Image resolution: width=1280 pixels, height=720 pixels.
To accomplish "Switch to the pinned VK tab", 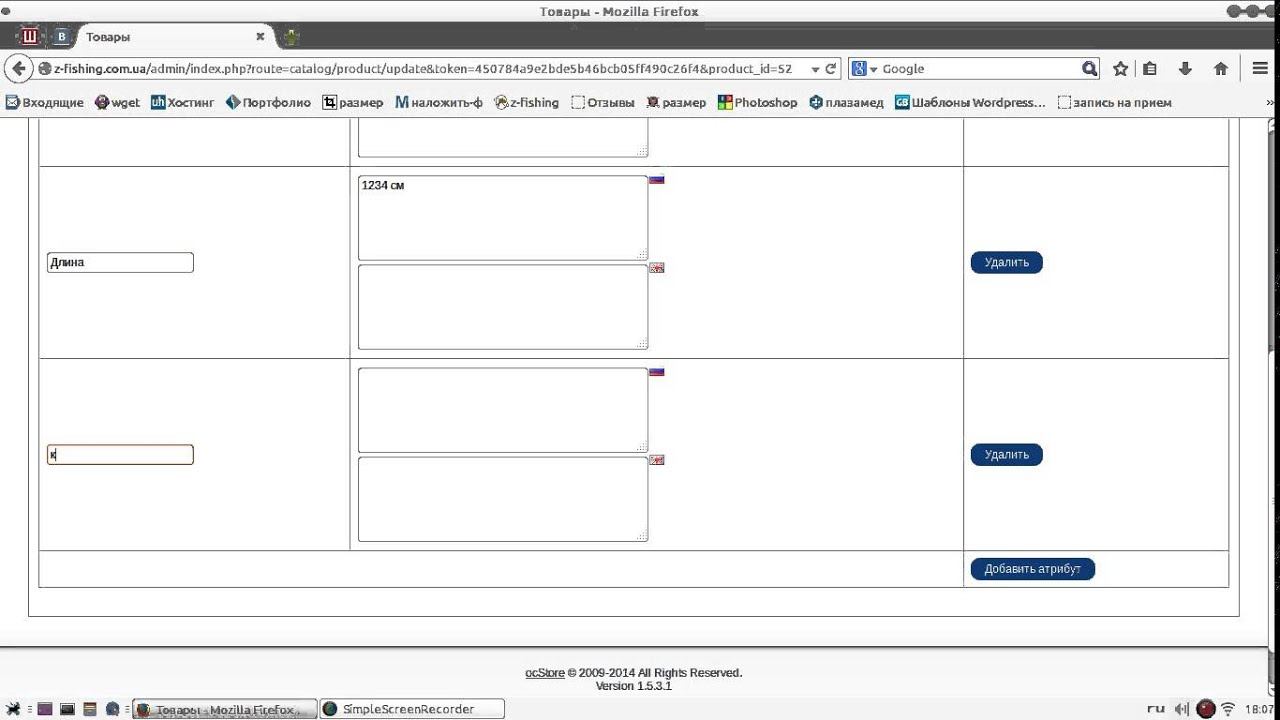I will click(x=61, y=37).
